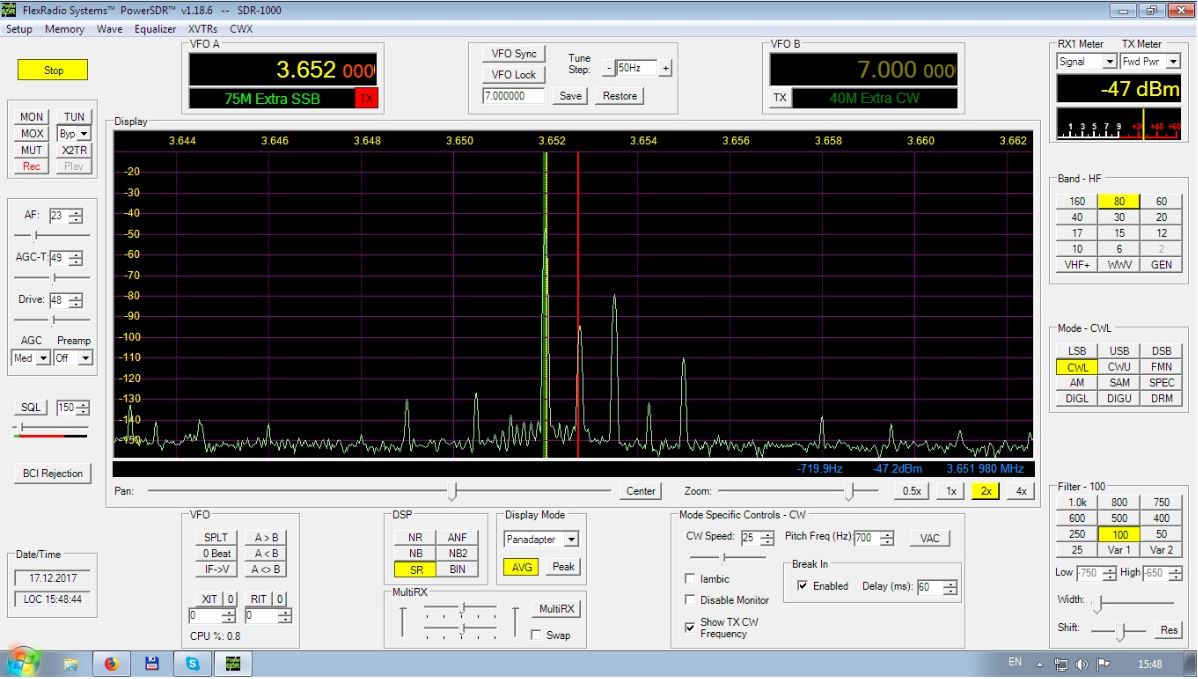Viewport: 1198px width, 679px height.
Task: Click the BCI Rejection button
Action: pyautogui.click(x=53, y=474)
